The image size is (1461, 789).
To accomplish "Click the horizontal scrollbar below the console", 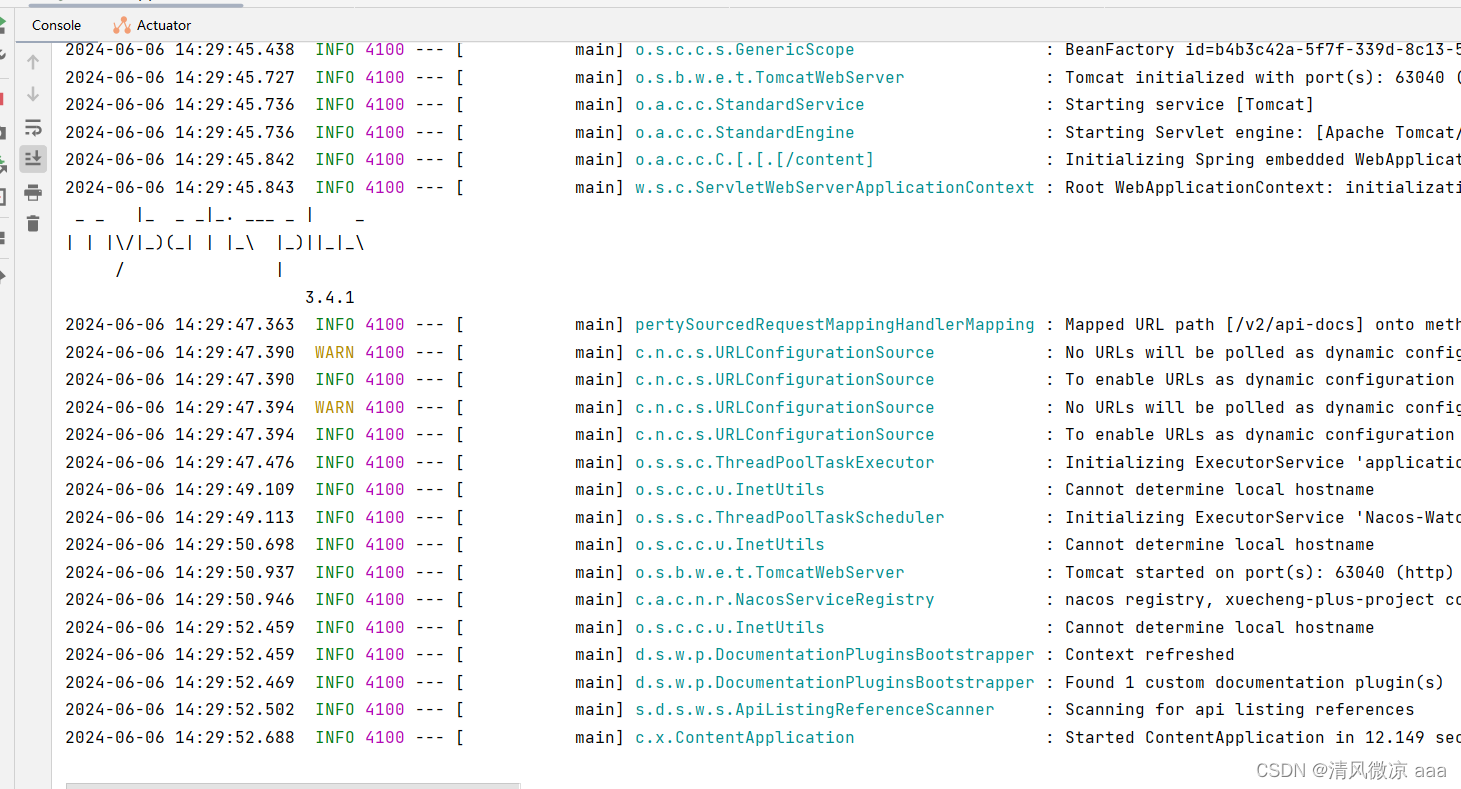I will point(293,785).
